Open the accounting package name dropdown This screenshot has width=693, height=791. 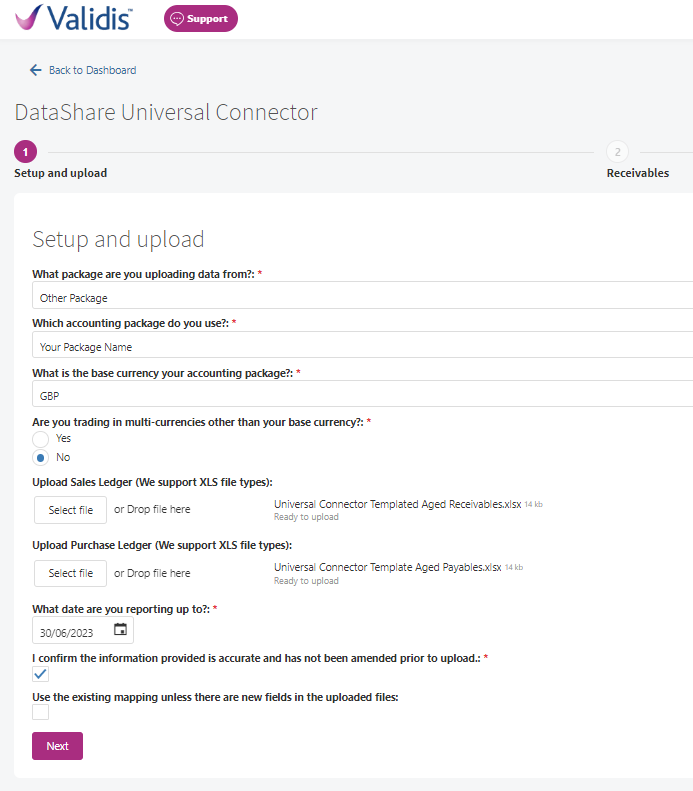click(x=363, y=345)
